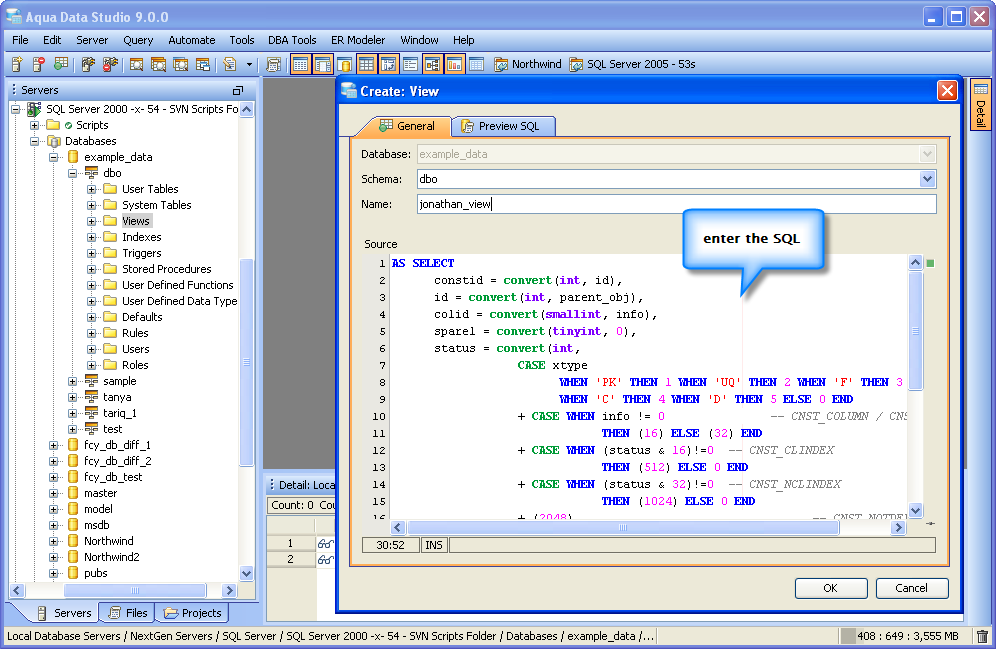Image resolution: width=996 pixels, height=649 pixels.
Task: Click the Northwind connection shortcut icon
Action: (501, 64)
